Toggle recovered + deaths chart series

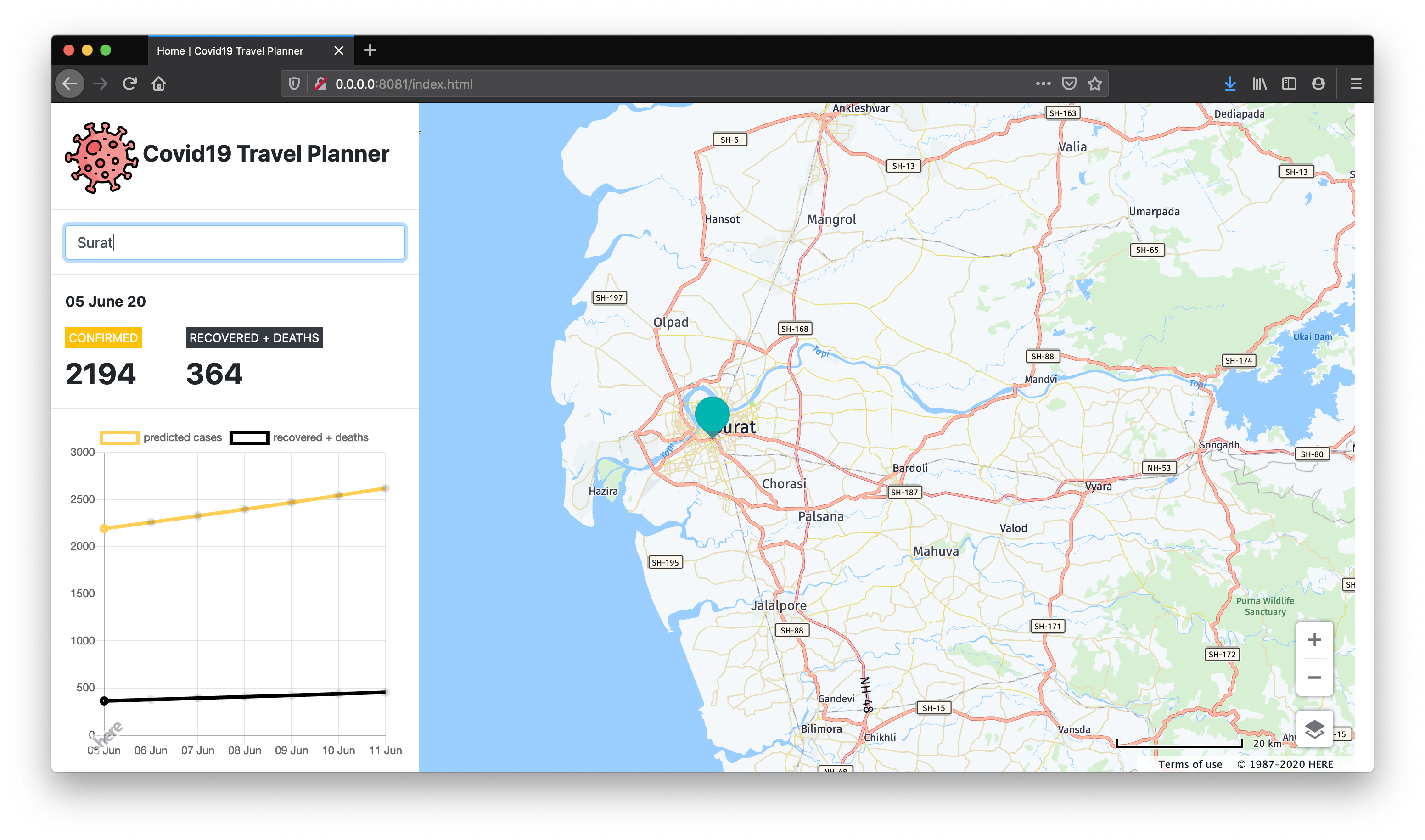[299, 437]
